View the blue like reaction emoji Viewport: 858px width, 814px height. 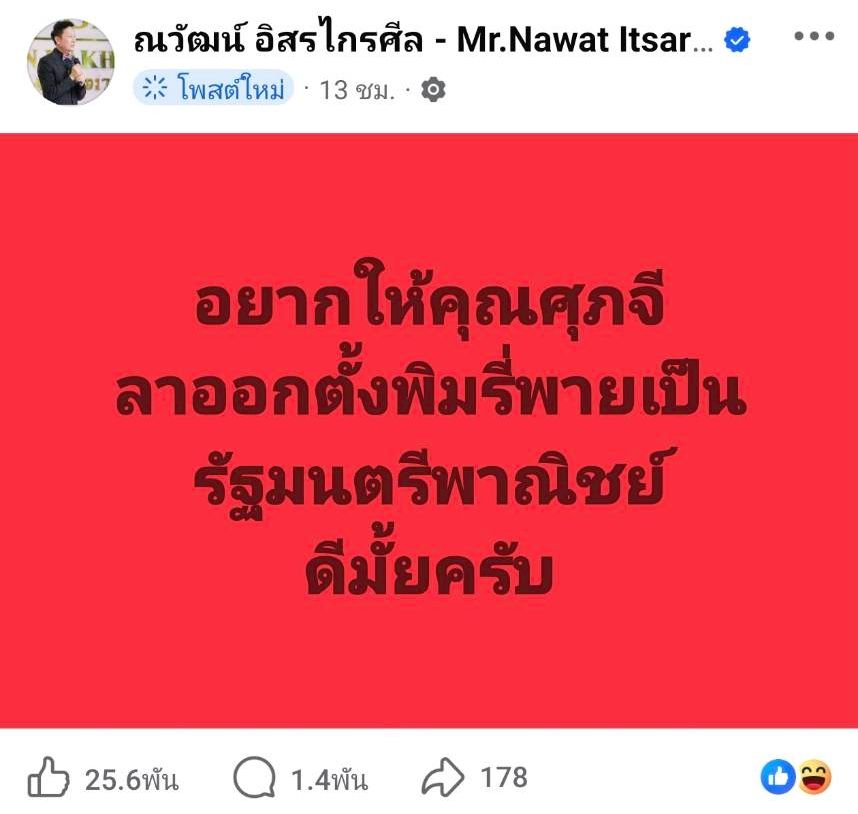[777, 777]
